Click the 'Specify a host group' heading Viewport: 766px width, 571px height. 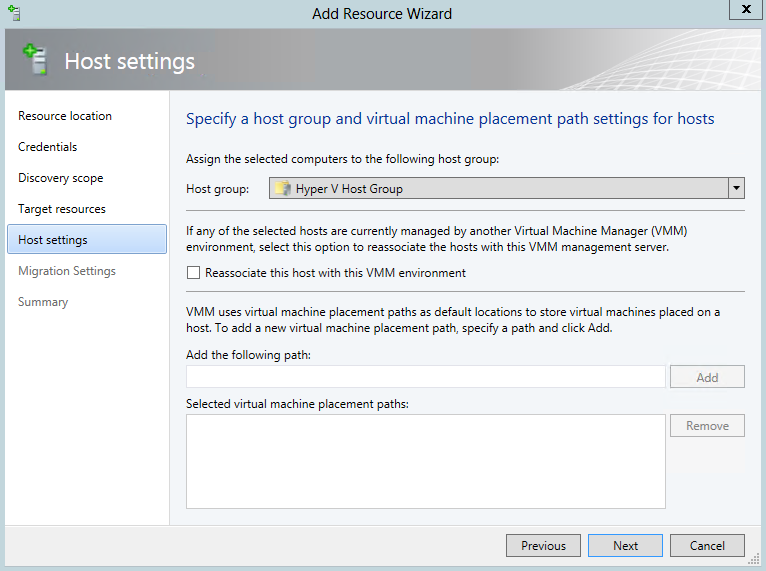pyautogui.click(x=450, y=119)
